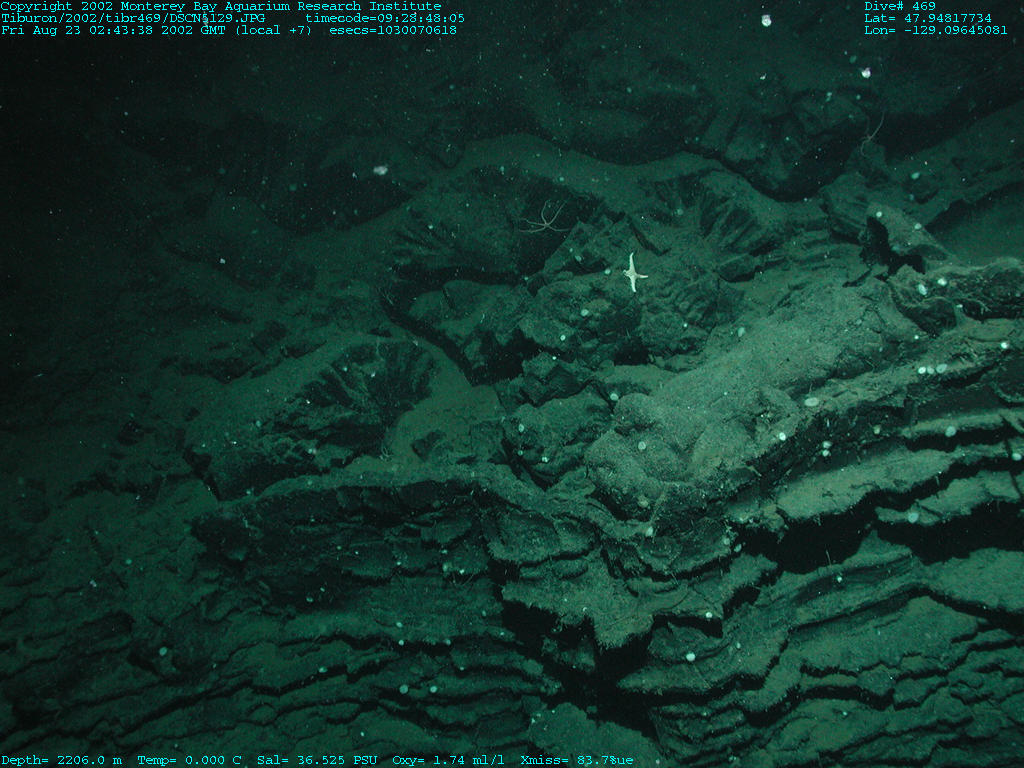Click the spindly brittle star above the sea star
Screen dimensions: 1024x768
[x=545, y=219]
